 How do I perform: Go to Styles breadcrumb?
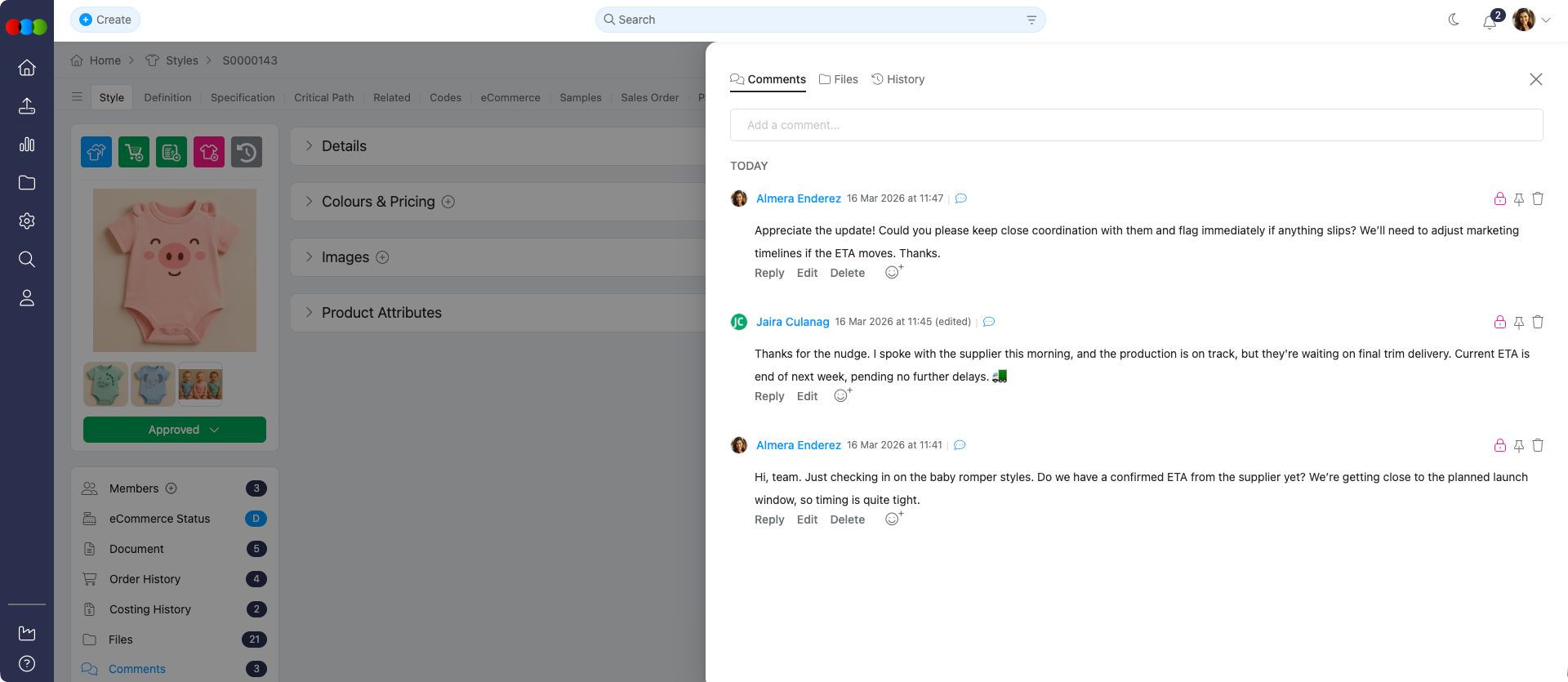(x=181, y=60)
